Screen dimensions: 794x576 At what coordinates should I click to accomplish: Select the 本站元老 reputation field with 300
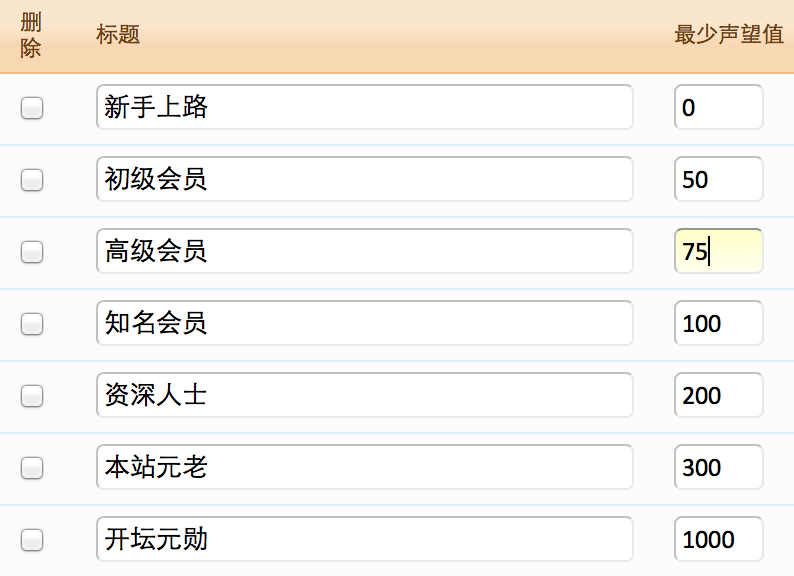point(718,467)
